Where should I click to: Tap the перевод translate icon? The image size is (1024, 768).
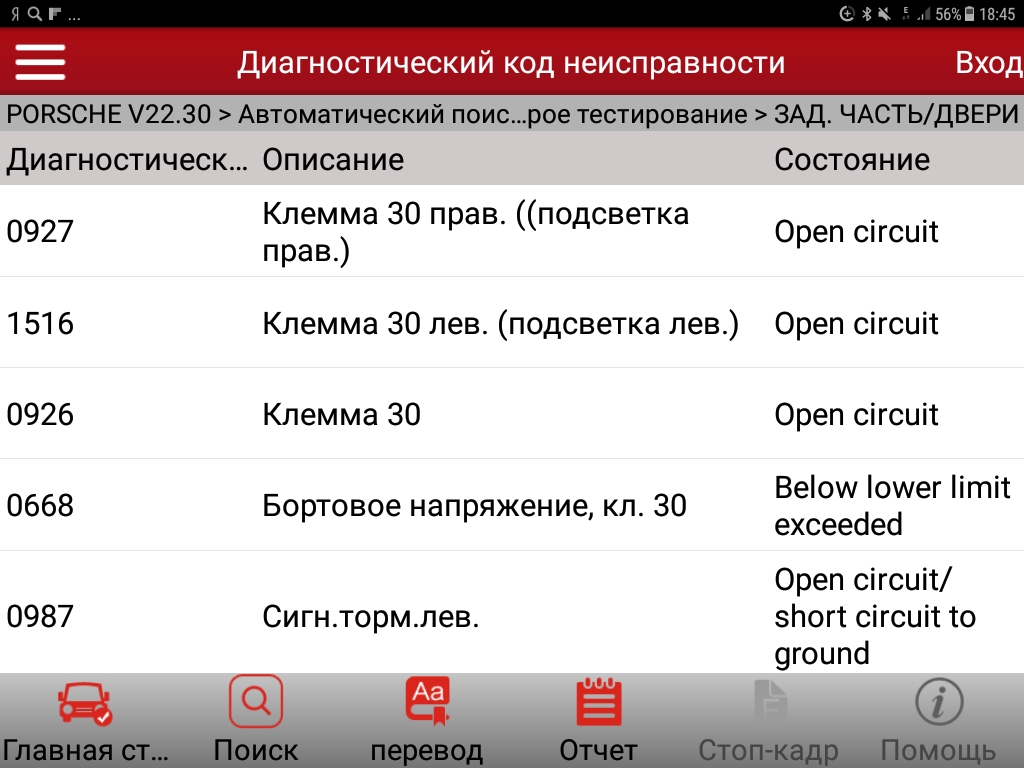[x=427, y=703]
